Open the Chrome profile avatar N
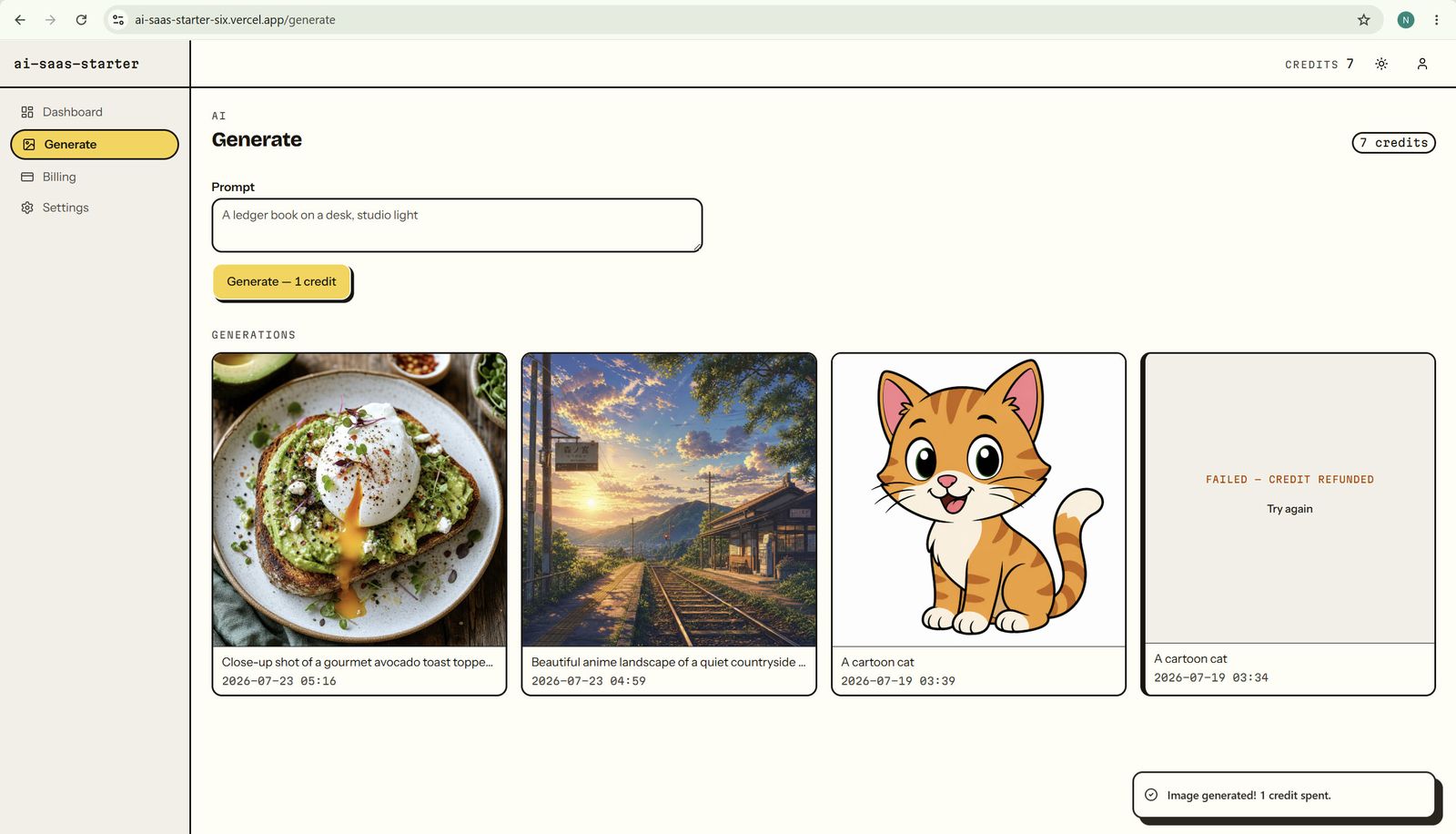Viewport: 1456px width, 834px height. 1406,19
